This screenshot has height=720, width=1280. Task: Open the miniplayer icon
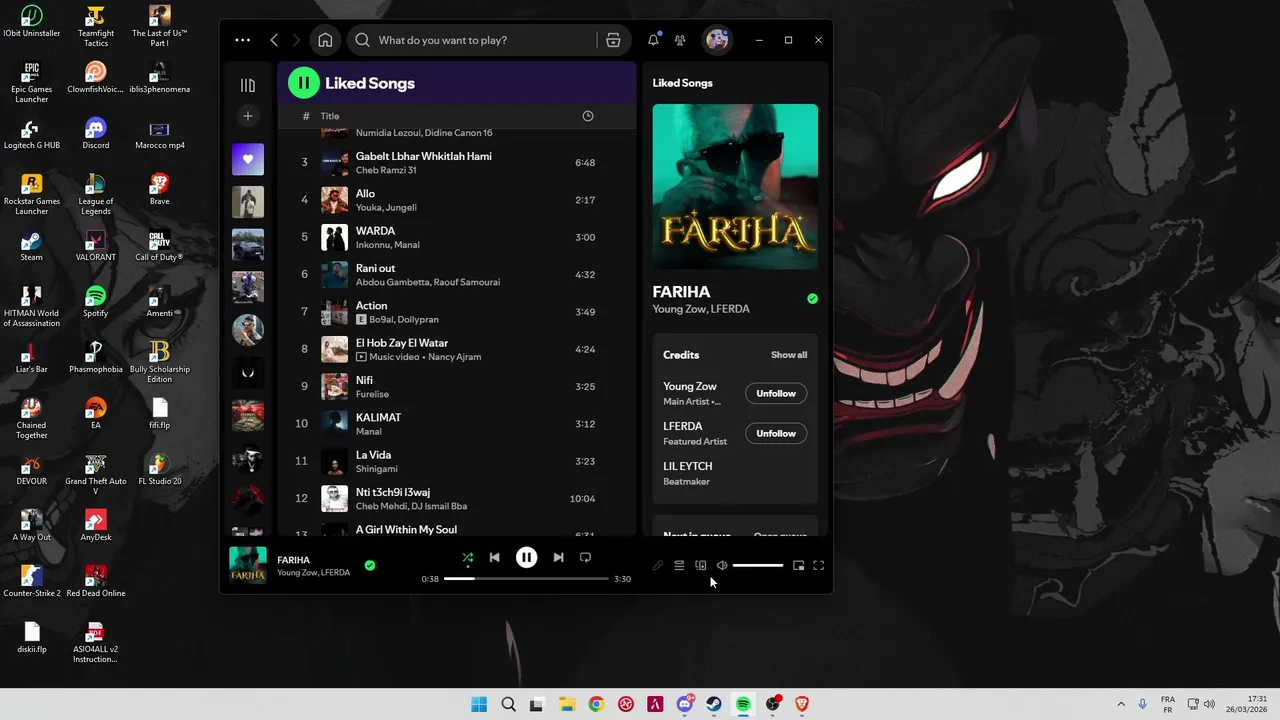(x=798, y=566)
